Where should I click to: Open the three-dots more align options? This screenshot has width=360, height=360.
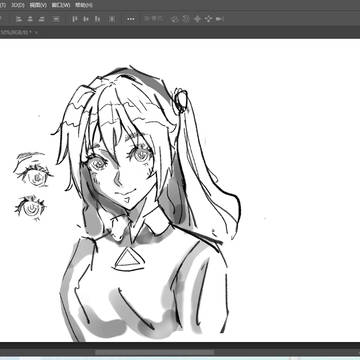131,19
